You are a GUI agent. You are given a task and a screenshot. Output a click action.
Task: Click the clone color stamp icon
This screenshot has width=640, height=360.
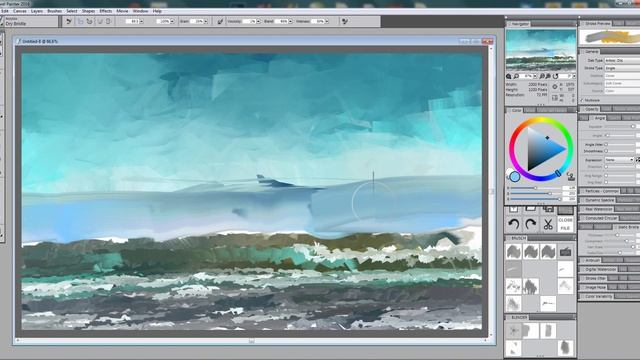[x=571, y=176]
